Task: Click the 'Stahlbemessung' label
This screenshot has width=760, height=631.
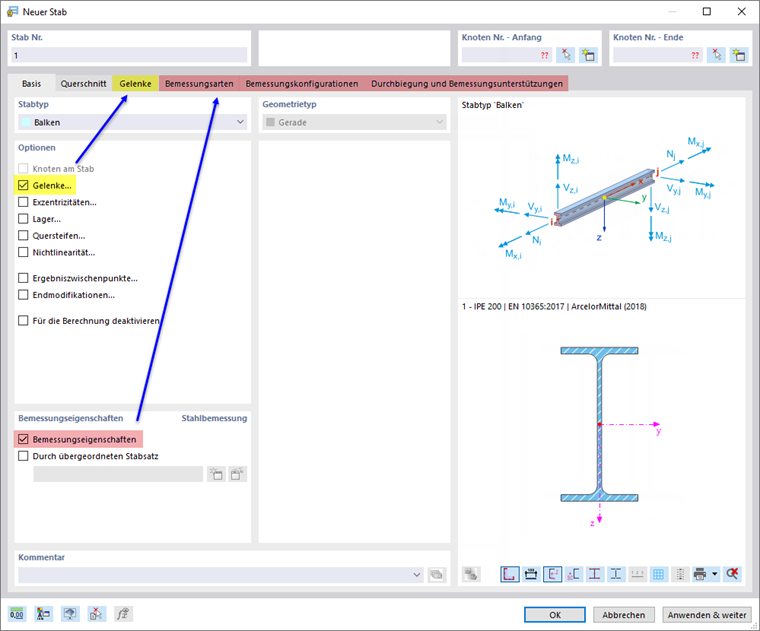Action: click(x=214, y=418)
